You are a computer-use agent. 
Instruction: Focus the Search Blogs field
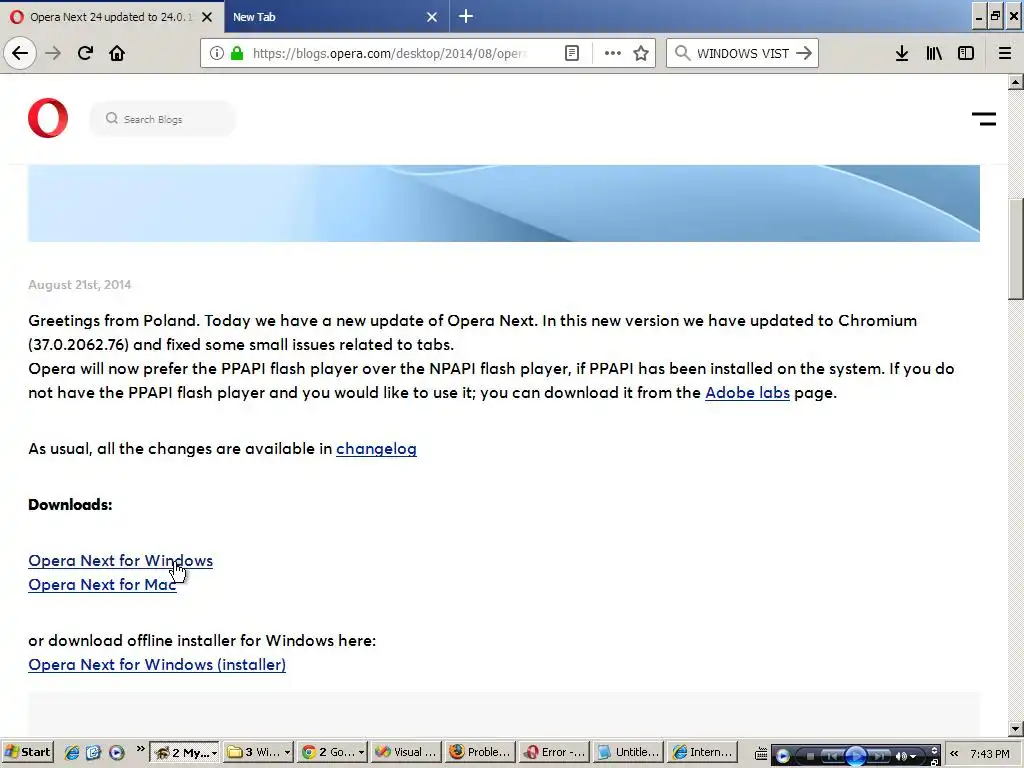pos(163,119)
